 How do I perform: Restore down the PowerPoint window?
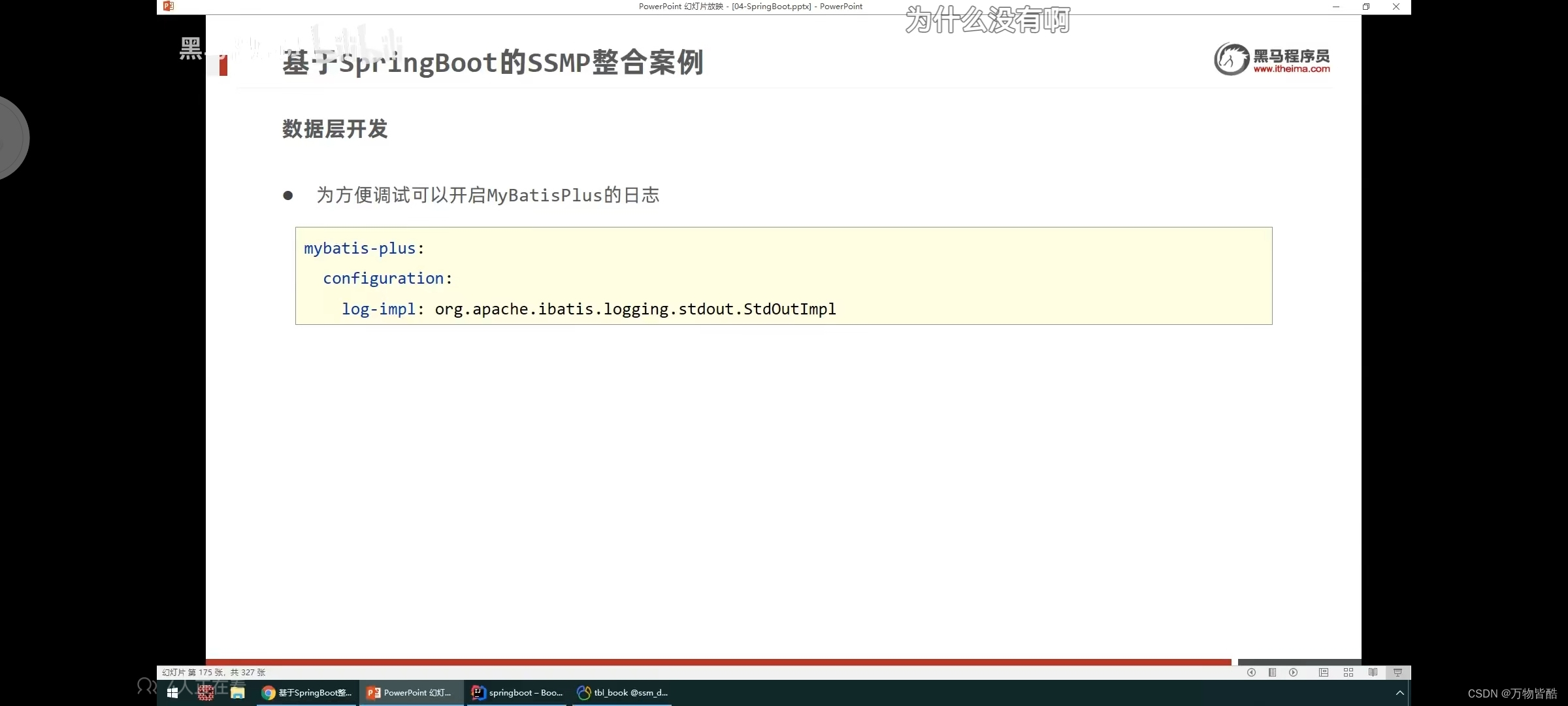pos(1366,7)
